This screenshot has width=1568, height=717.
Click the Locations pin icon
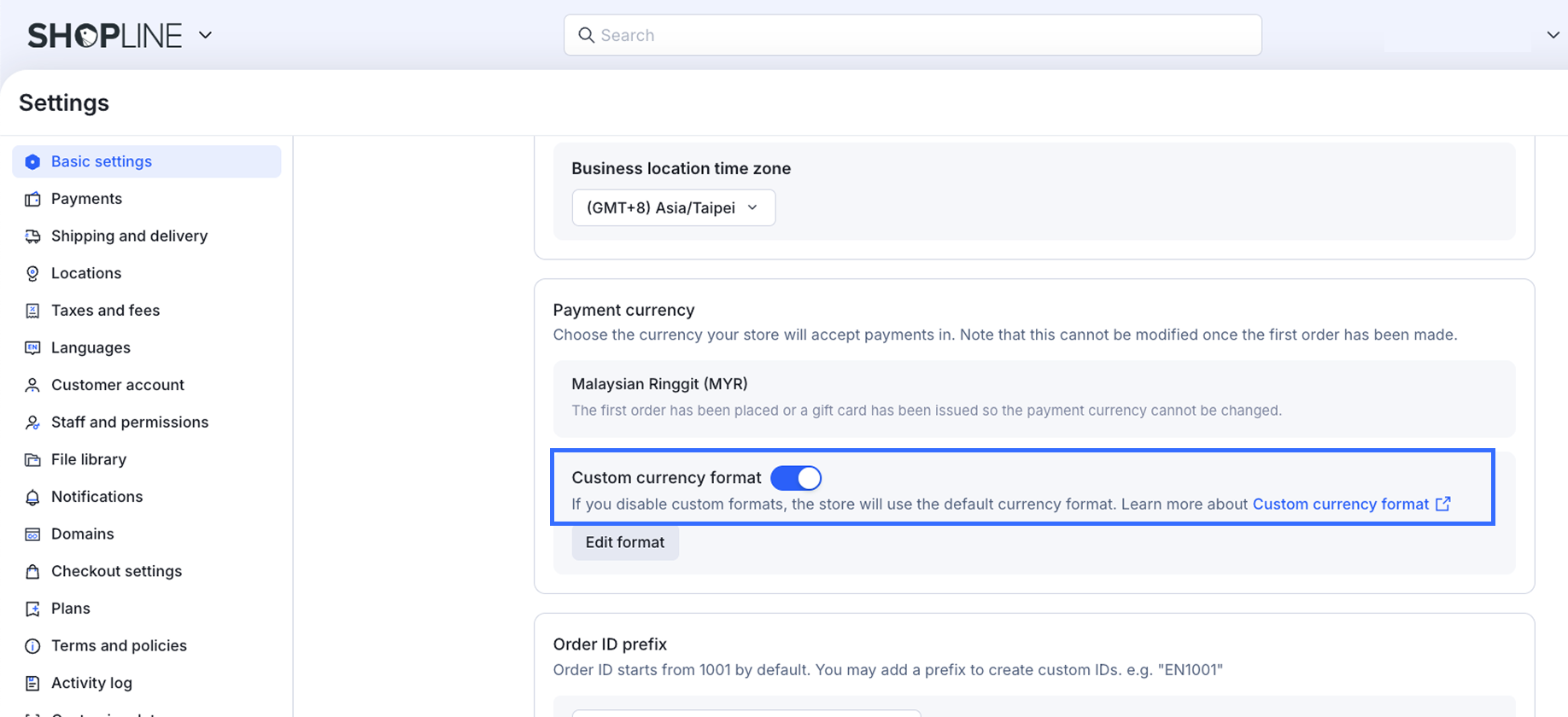tap(32, 273)
